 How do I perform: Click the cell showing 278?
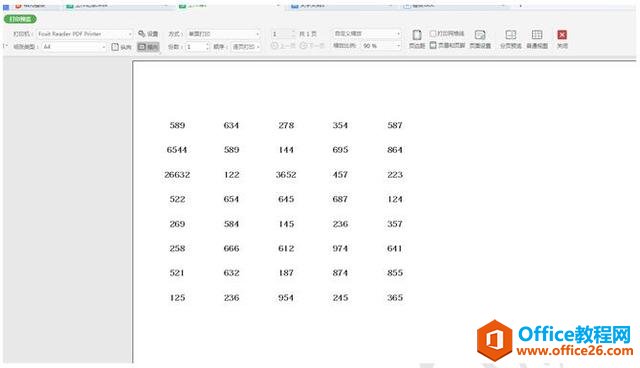coord(286,125)
